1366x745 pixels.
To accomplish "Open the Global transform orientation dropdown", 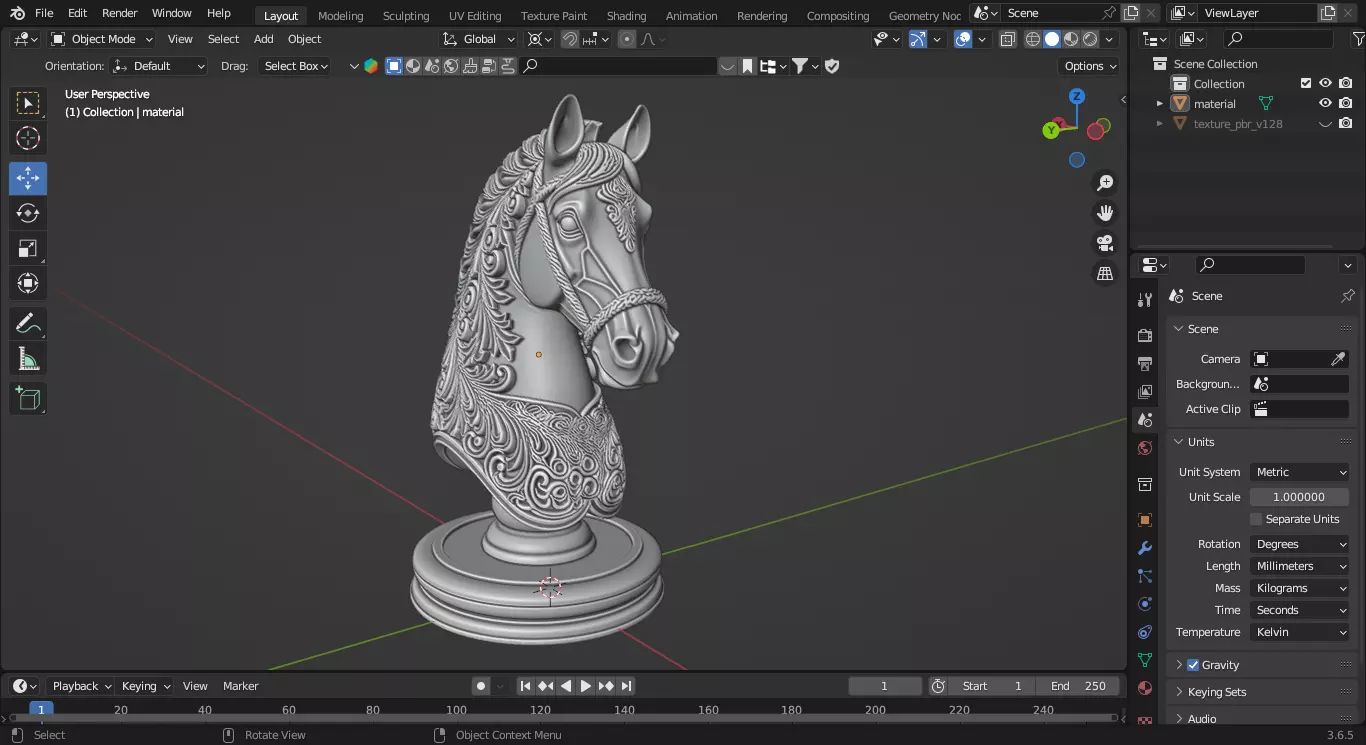I will click(x=479, y=39).
